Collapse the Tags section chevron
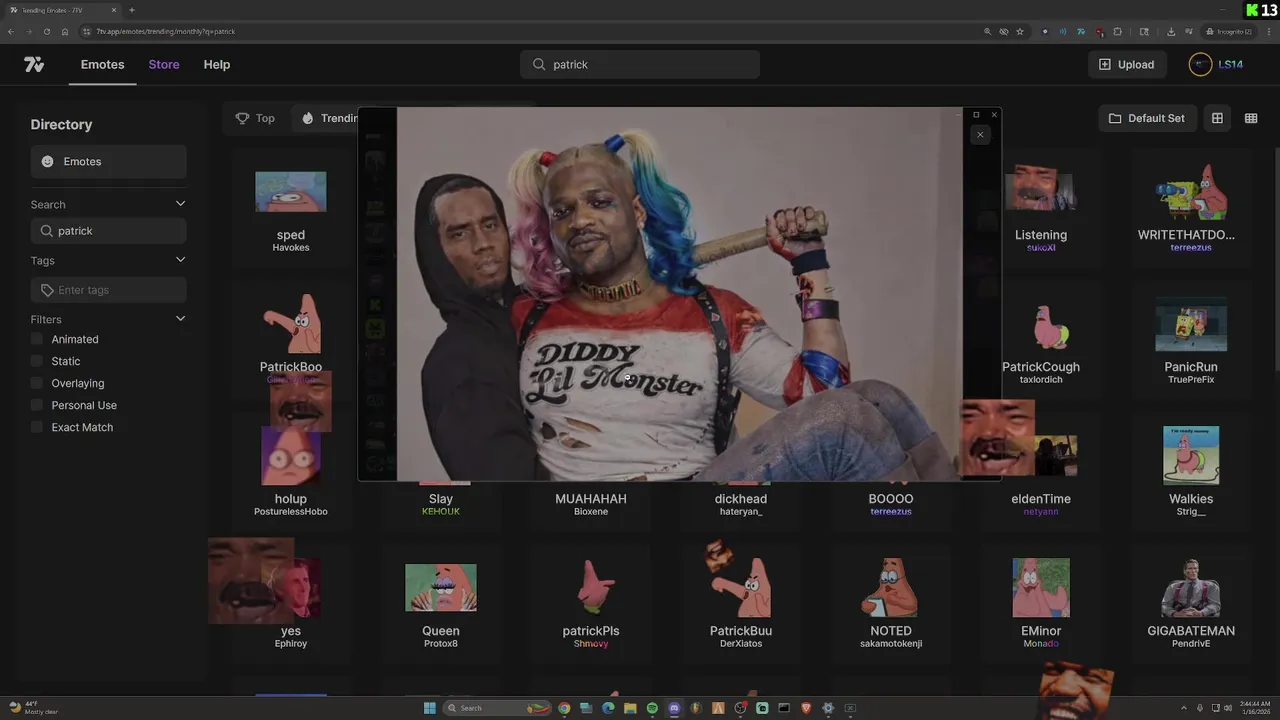The image size is (1280, 720). point(180,260)
